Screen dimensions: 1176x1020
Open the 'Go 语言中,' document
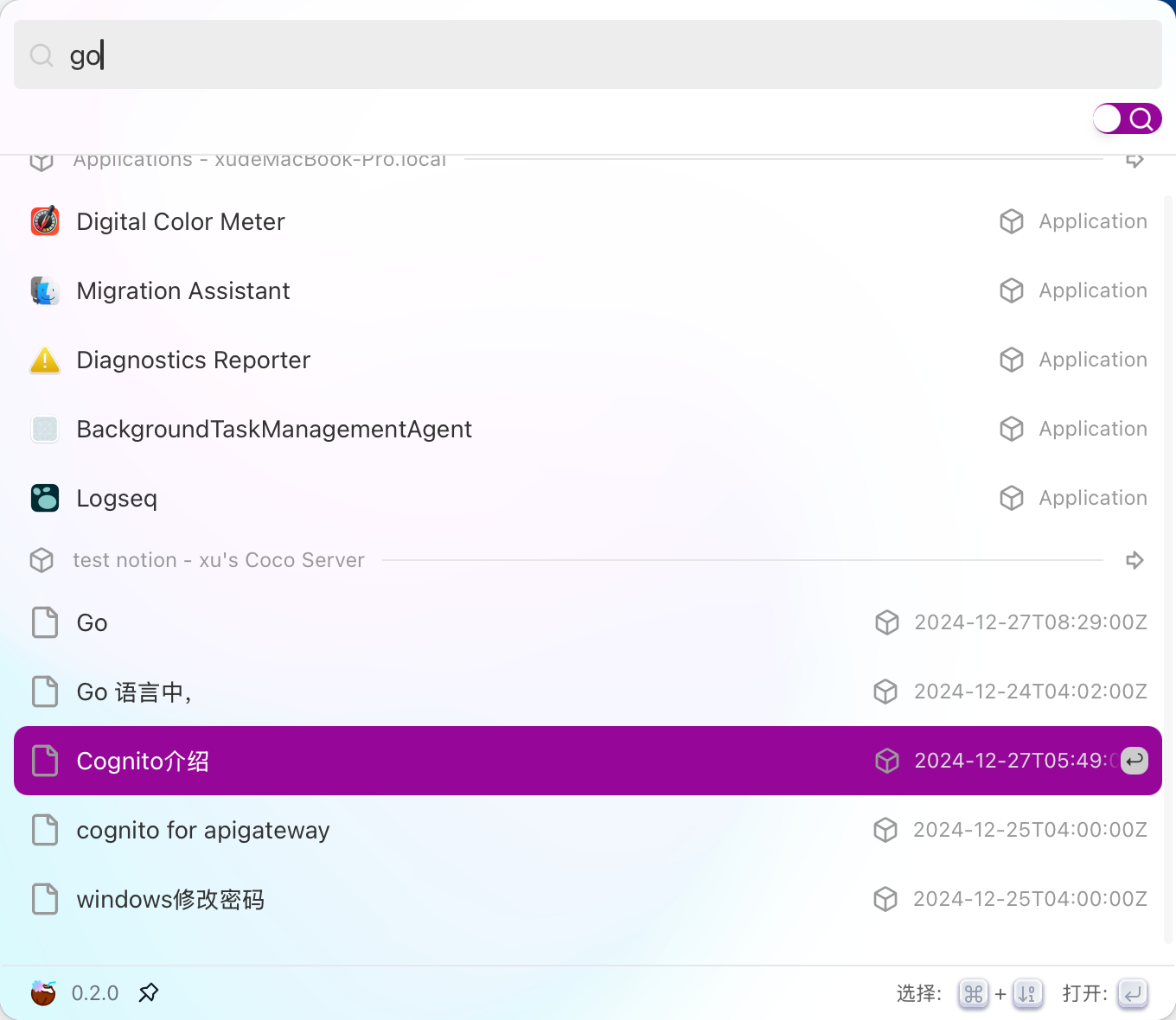pyautogui.click(x=588, y=692)
